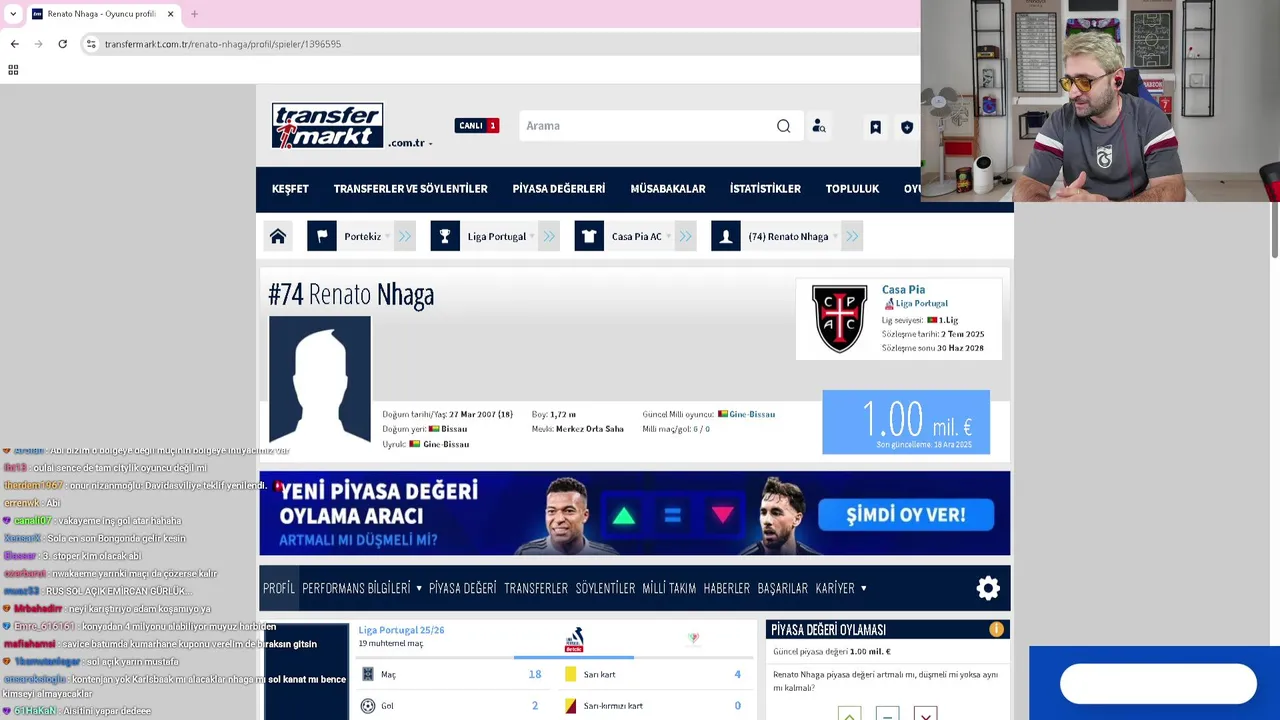
Task: Open the Casa Pia AC breadcrumb dropdown
Action: (641, 237)
